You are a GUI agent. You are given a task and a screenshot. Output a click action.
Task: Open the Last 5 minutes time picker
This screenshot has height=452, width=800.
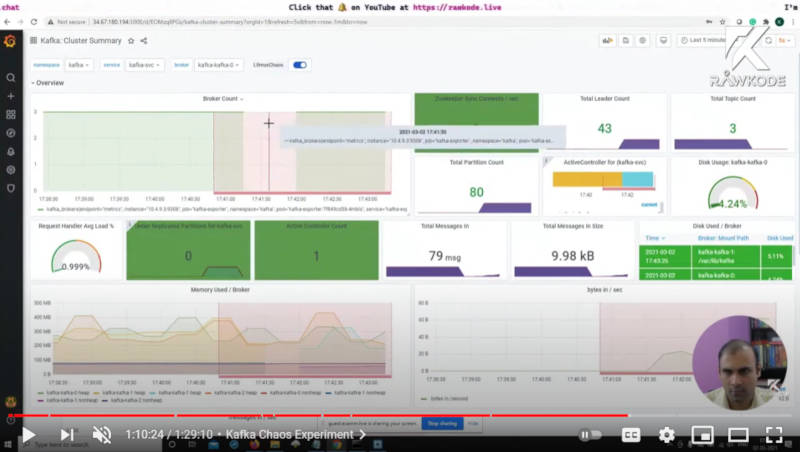pos(703,40)
